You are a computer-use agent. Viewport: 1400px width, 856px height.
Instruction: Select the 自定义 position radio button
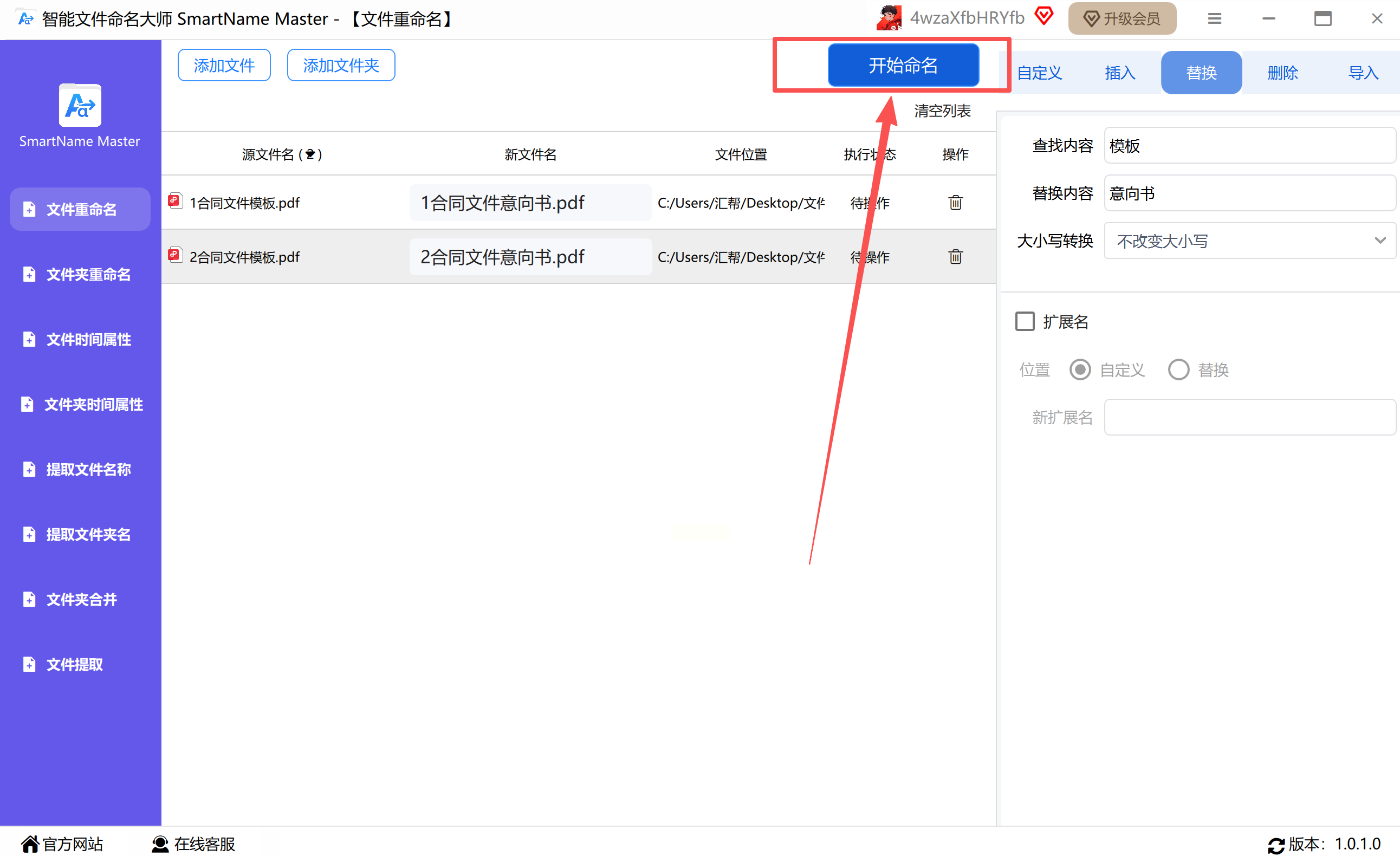[1080, 370]
